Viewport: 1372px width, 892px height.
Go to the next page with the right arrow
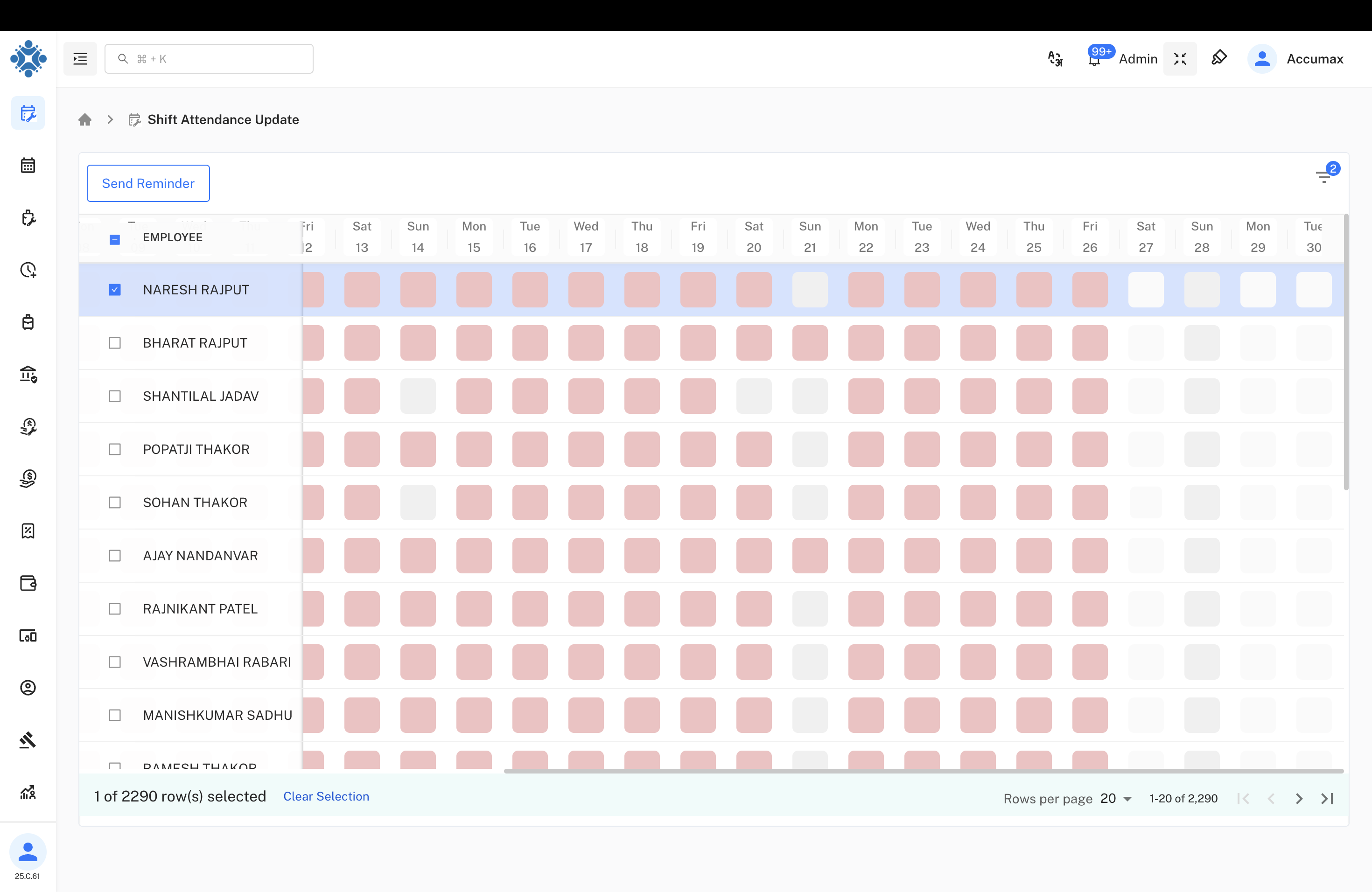tap(1299, 798)
